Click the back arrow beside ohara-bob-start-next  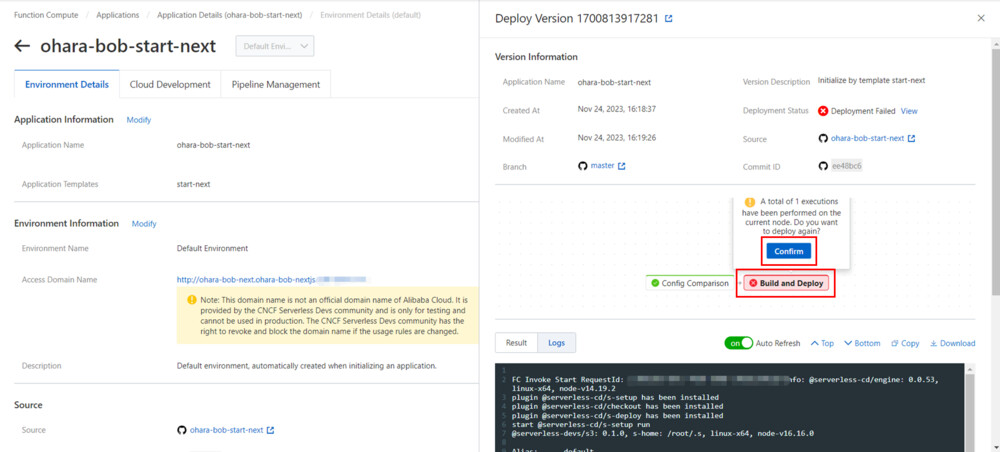coord(22,46)
